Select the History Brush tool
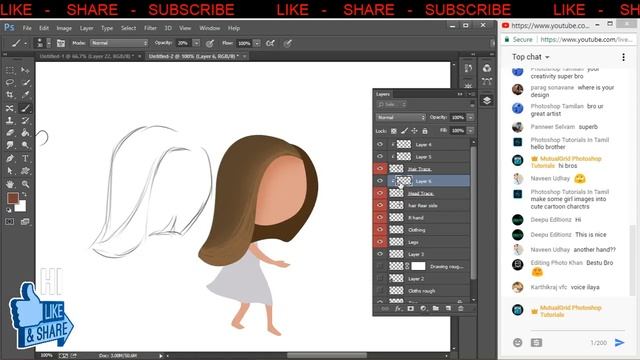640x360 pixels. tap(25, 120)
